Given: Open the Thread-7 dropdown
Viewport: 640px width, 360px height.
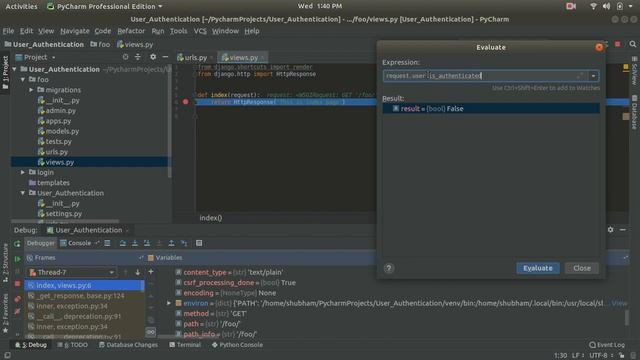Looking at the screenshot, I should coord(72,272).
